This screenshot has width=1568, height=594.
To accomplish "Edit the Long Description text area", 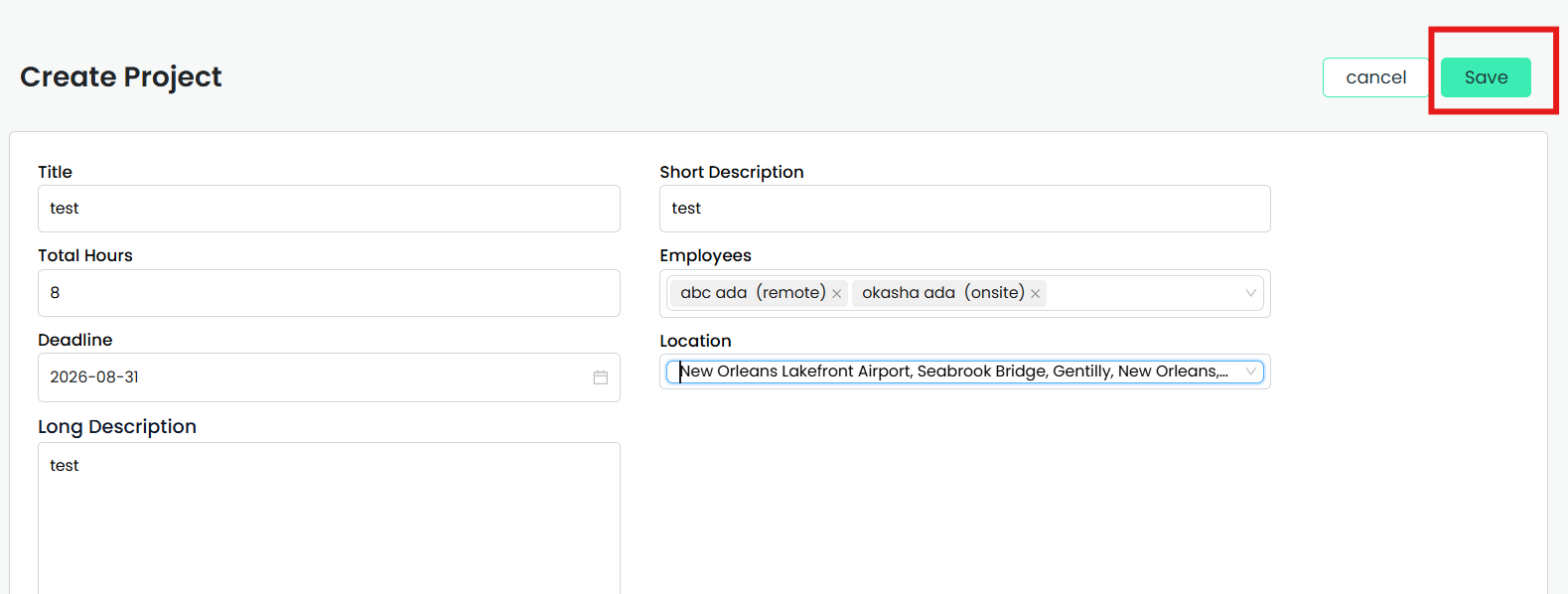I will point(329,519).
